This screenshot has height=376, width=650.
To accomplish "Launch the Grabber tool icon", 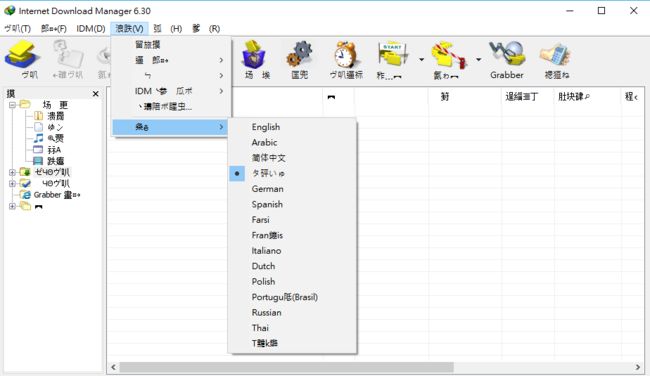I will pyautogui.click(x=507, y=54).
